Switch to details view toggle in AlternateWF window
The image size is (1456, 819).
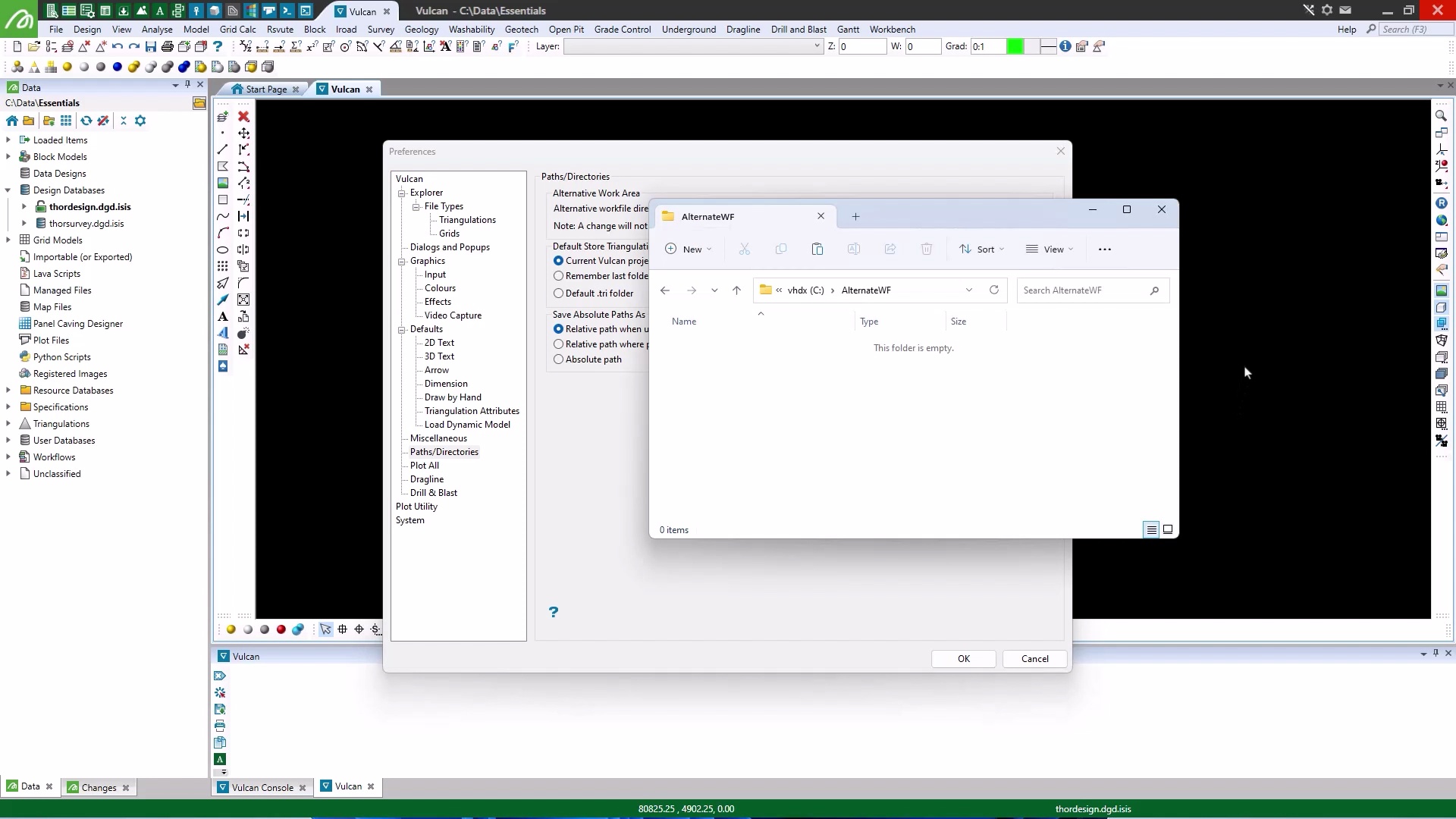pos(1151,529)
